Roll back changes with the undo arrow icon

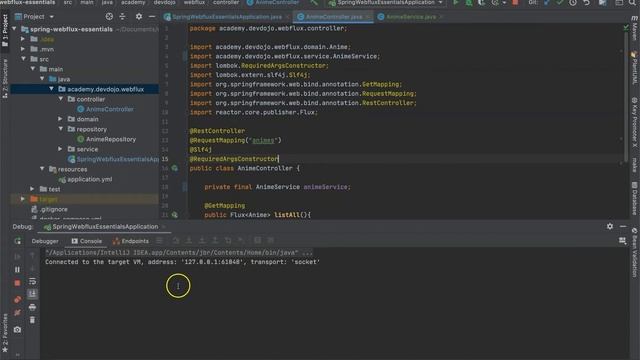pos(587,2)
